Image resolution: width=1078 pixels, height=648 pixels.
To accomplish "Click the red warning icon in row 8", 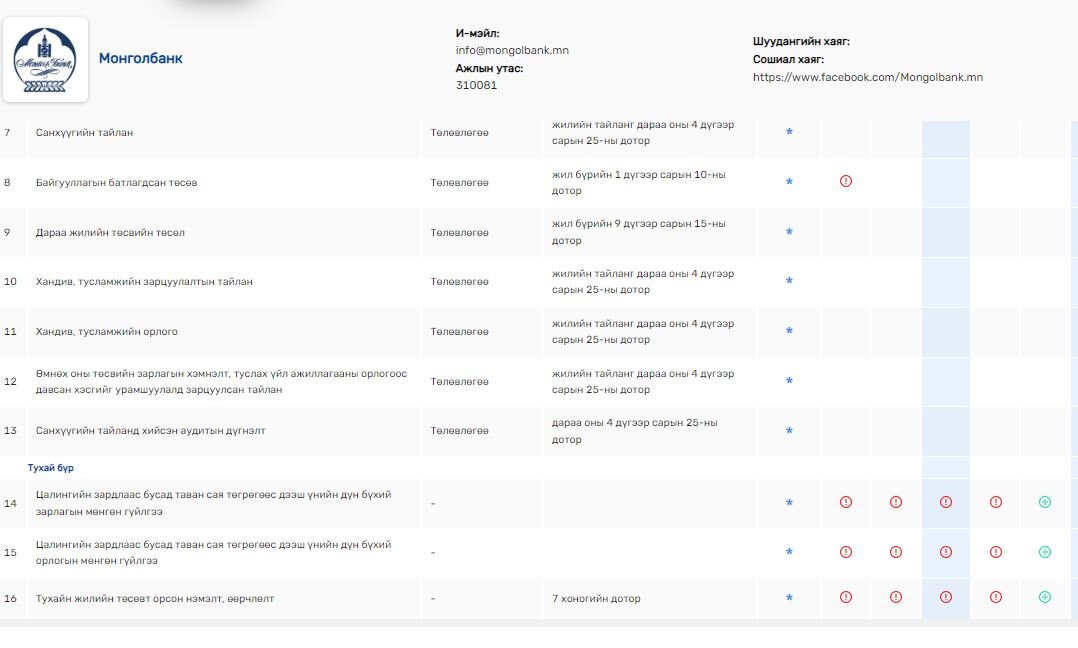I will (x=846, y=181).
